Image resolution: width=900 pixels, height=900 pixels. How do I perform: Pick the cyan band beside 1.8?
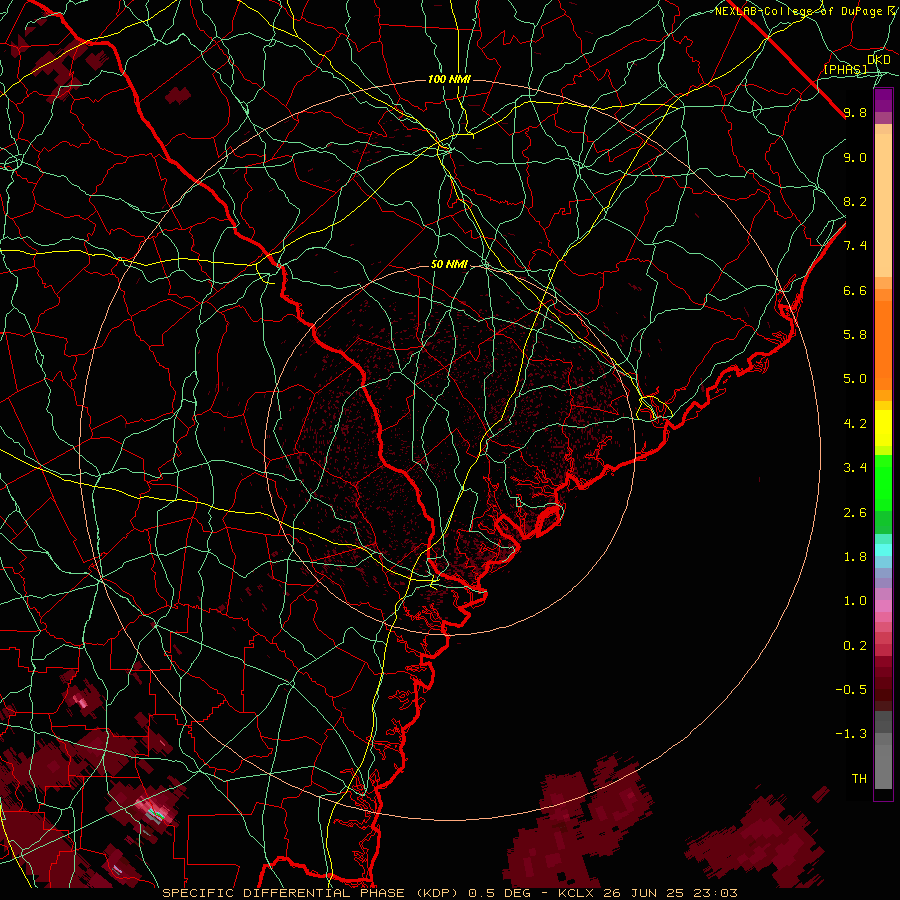pyautogui.click(x=883, y=550)
